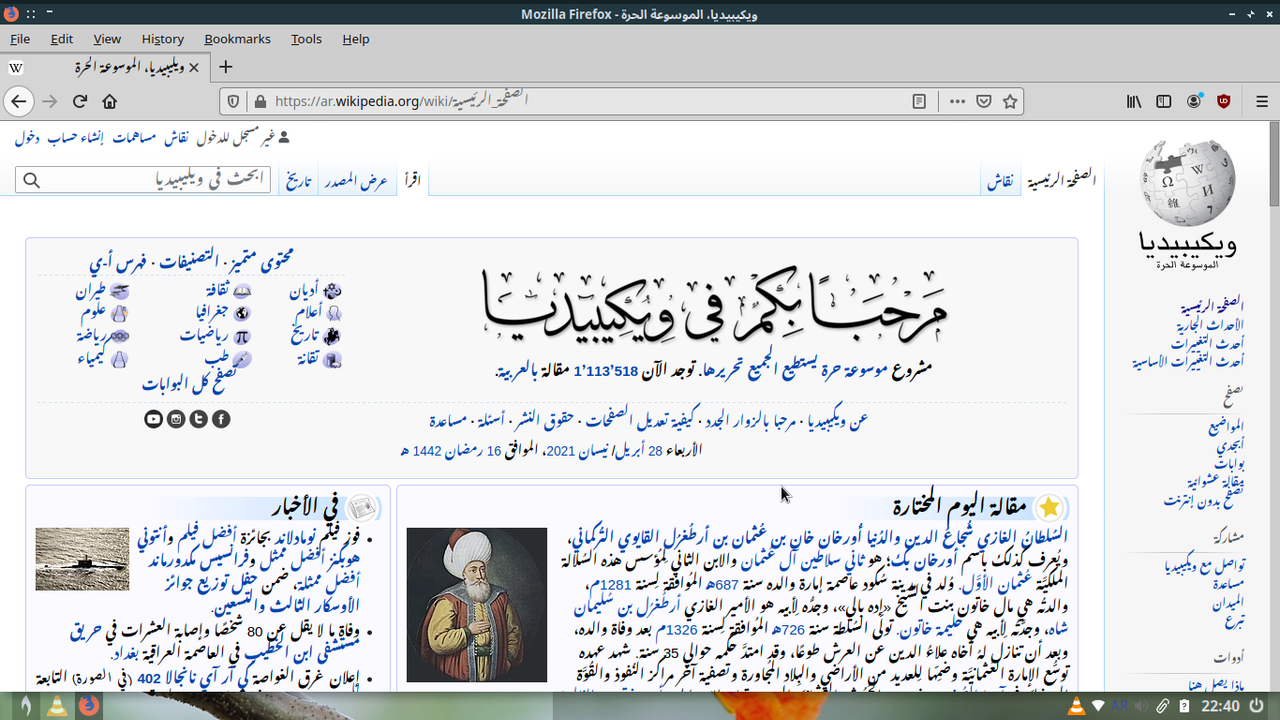Image resolution: width=1280 pixels, height=720 pixels.
Task: Open the Help menu
Action: coord(356,39)
